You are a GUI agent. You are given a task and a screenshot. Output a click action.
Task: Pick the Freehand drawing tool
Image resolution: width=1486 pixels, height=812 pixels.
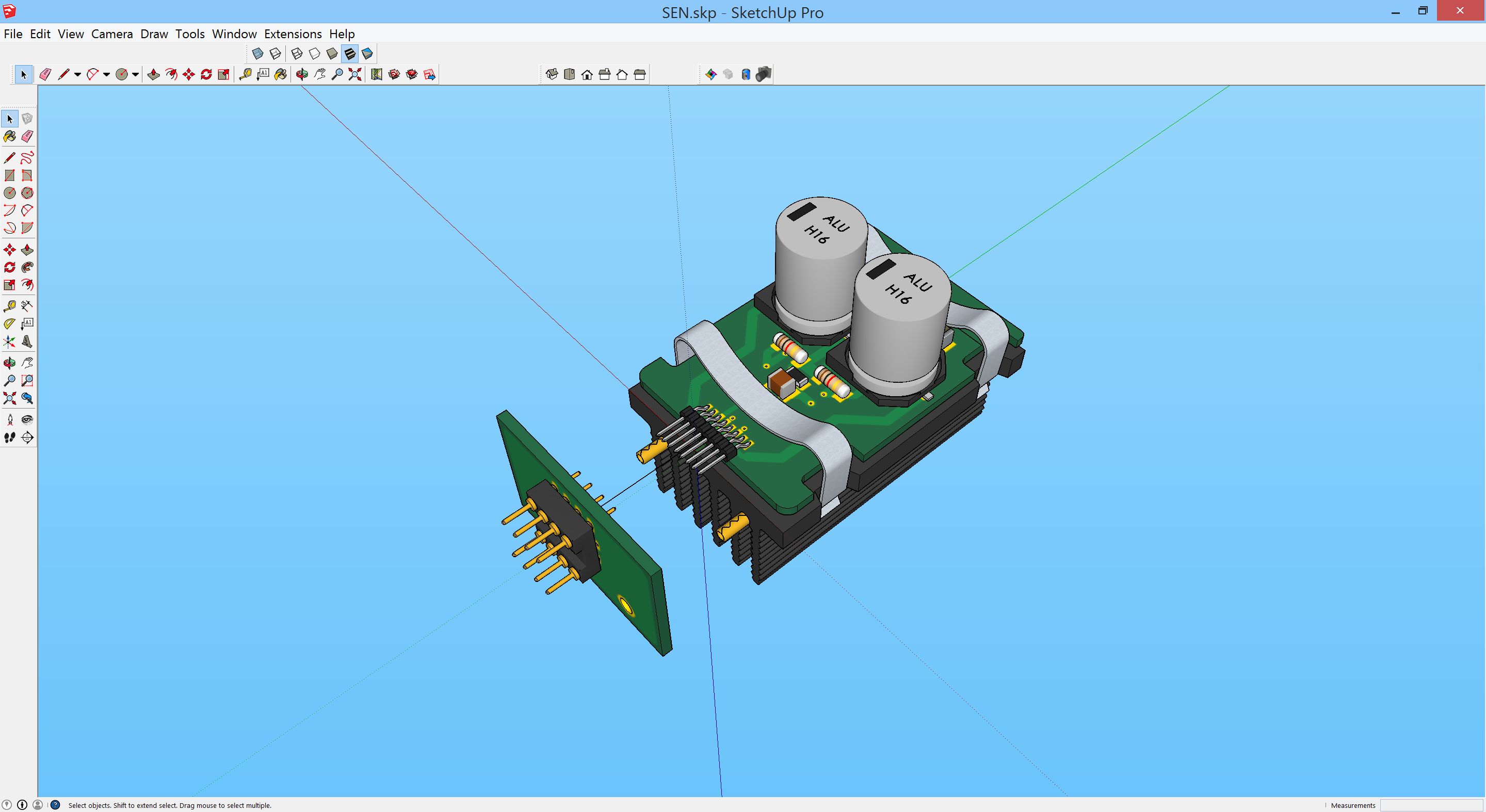27,157
